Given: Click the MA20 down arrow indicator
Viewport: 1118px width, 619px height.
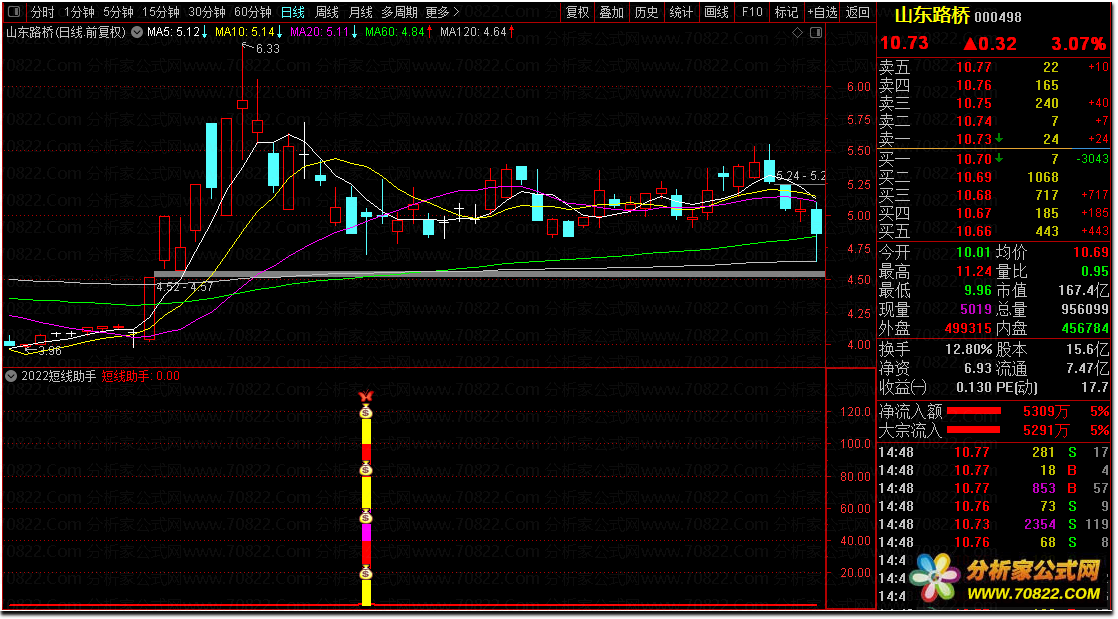Looking at the screenshot, I should tap(354, 32).
